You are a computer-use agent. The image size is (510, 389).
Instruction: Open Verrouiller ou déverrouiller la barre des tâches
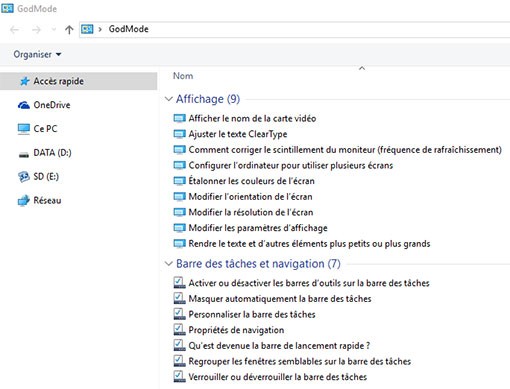click(278, 377)
